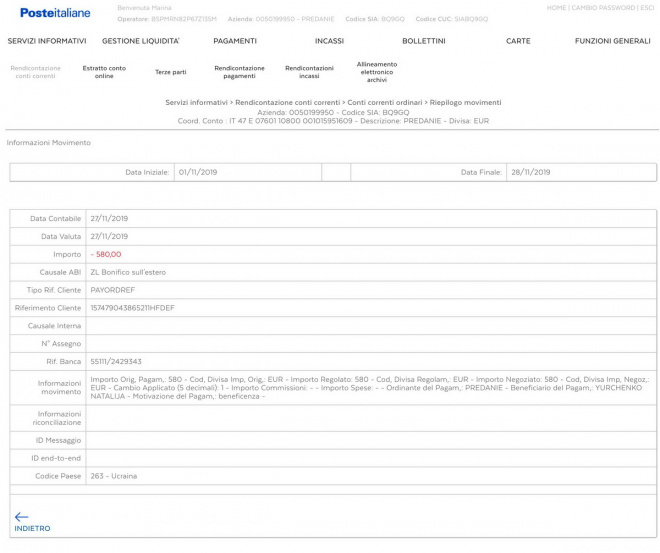Screen dimensions: 660x553
Task: Open the CARTE menu
Action: click(518, 41)
